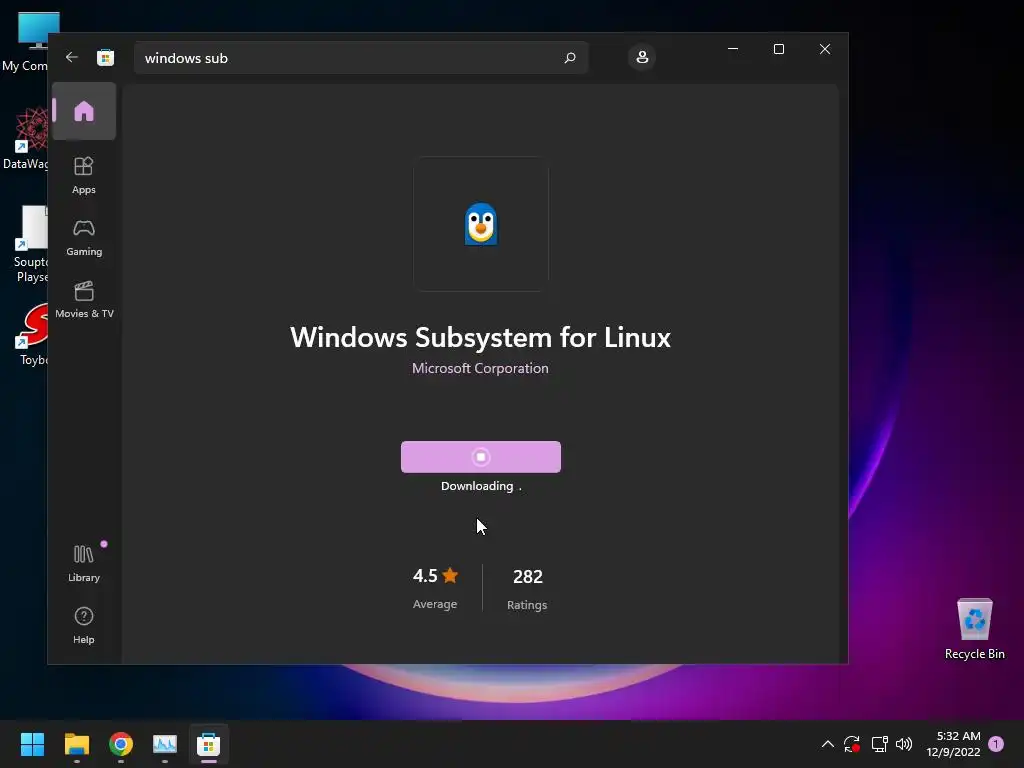Select the Soupto Playse desktop shortcut
1024x768 pixels.
[x=29, y=244]
